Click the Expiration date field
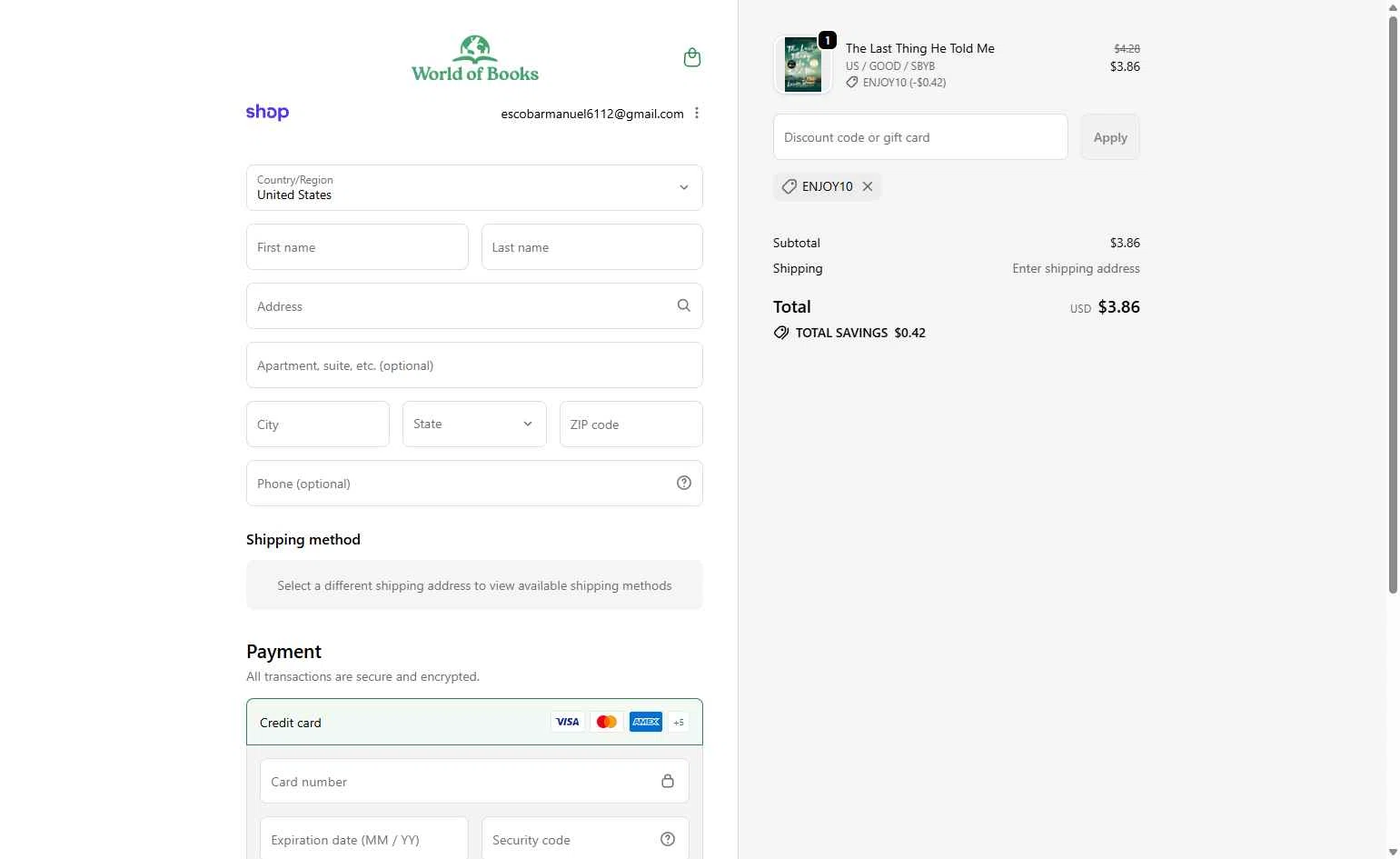This screenshot has width=1400, height=859. coord(364,838)
